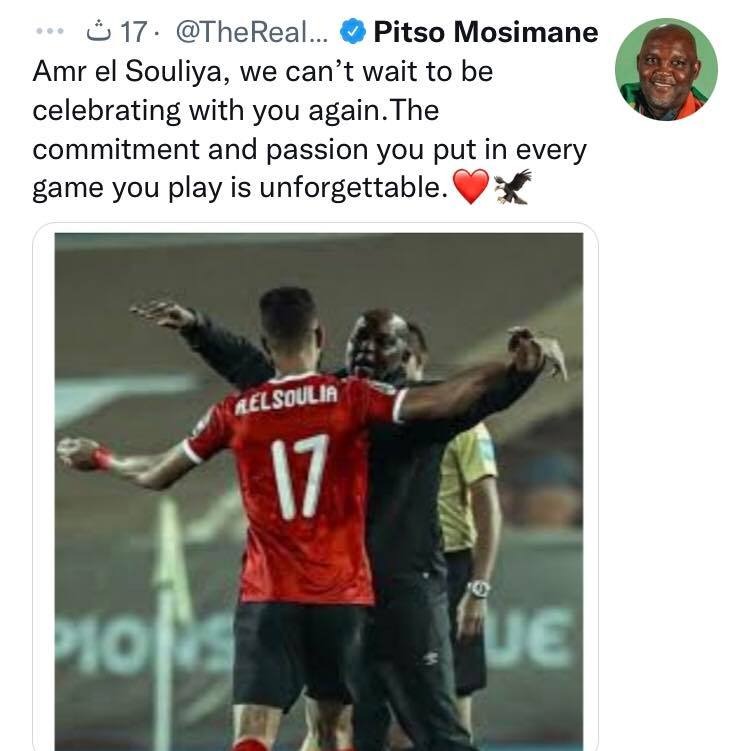
Task: Click the number 17 on the red jersey
Action: 300,476
